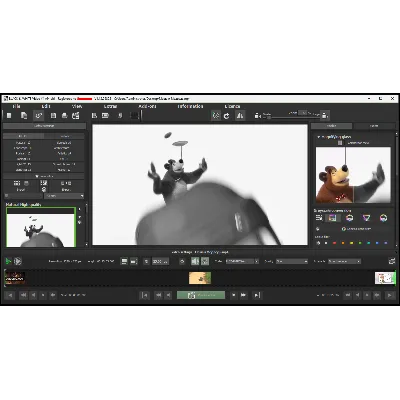Screen dimensions: 400x400
Task: Collapse the section header with the arrow in left panel
Action: tap(44, 176)
